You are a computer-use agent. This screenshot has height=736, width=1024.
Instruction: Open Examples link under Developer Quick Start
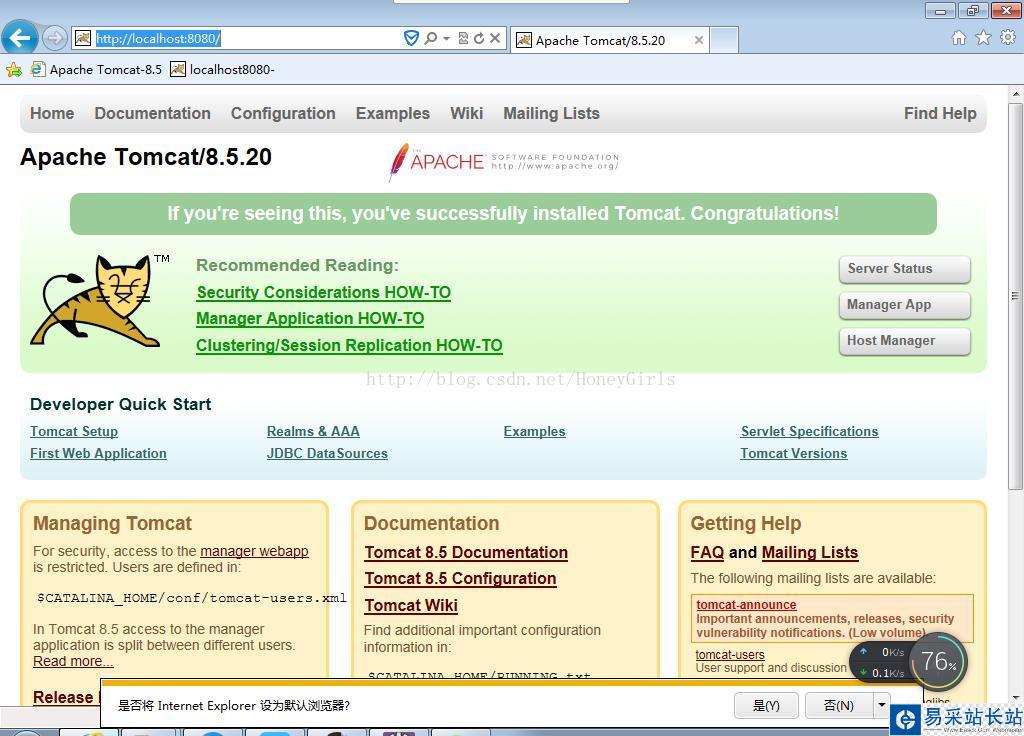[534, 432]
